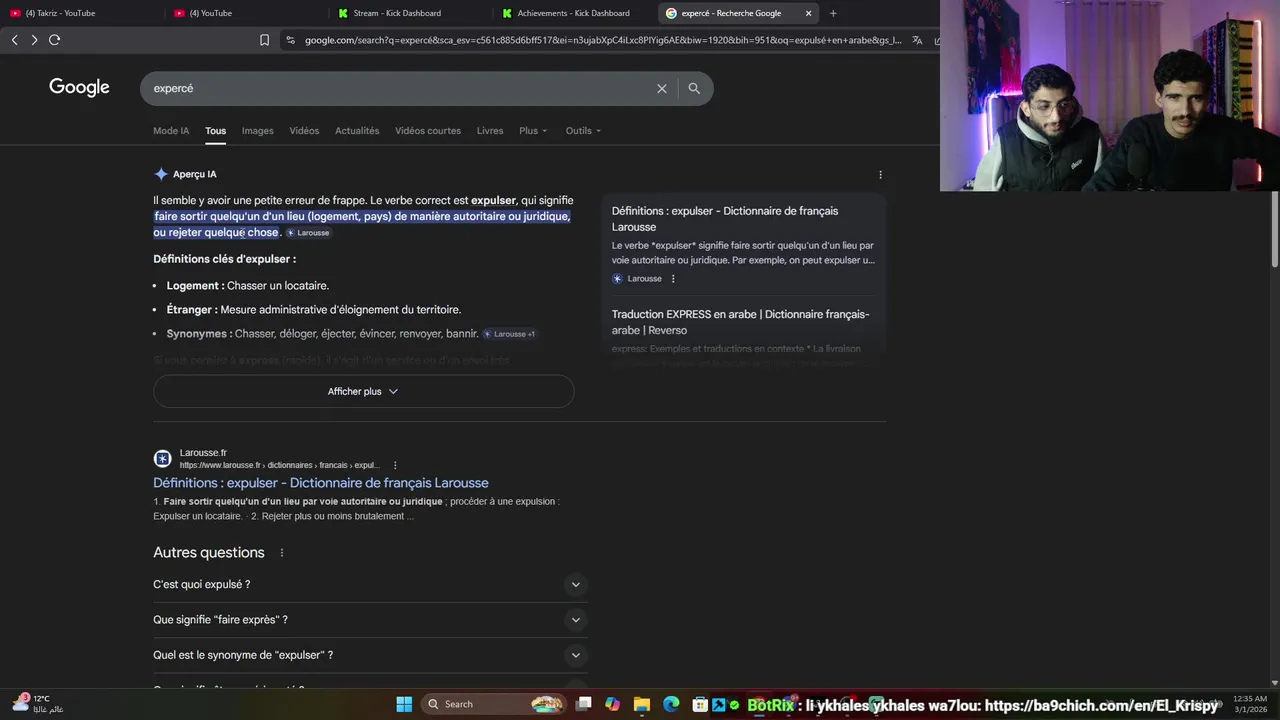Click the Synonymes bullet line
Screen dimensions: 1280x720
(x=322, y=334)
